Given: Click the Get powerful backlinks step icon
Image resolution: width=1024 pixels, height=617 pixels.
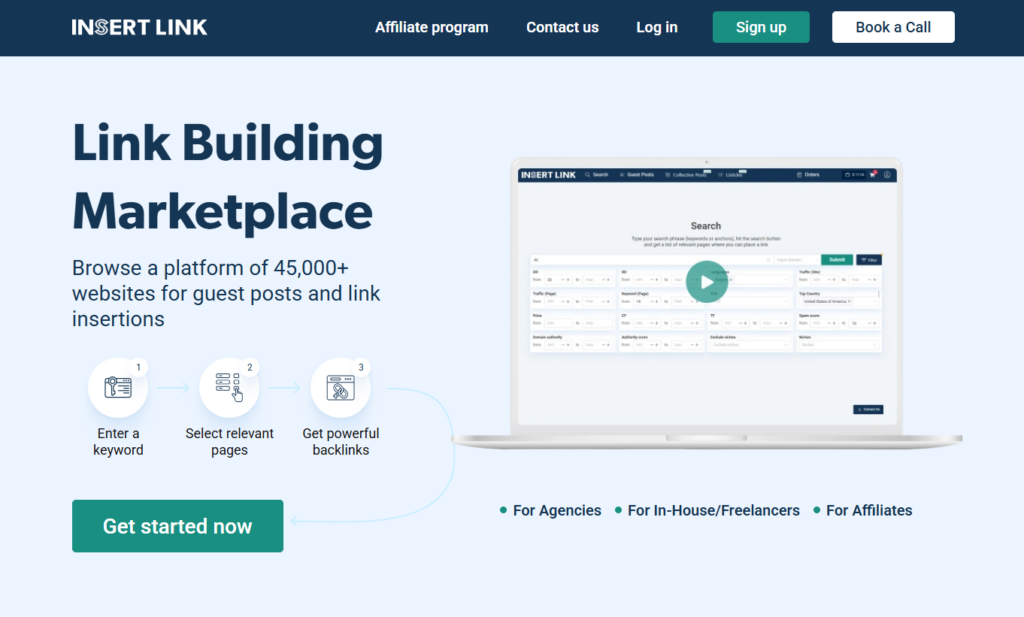Looking at the screenshot, I should tap(340, 388).
